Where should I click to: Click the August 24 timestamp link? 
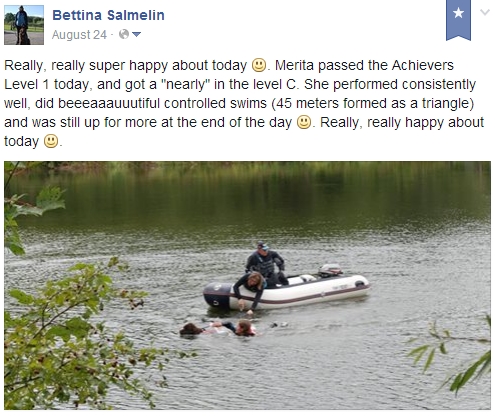79,34
